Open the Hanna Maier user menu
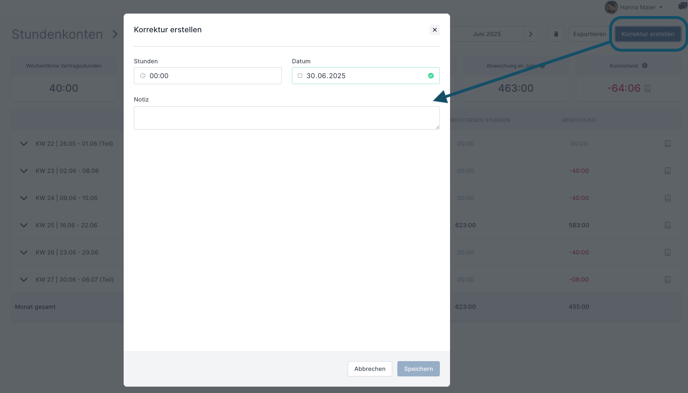Screen dimensions: 688x393 tap(634, 7)
